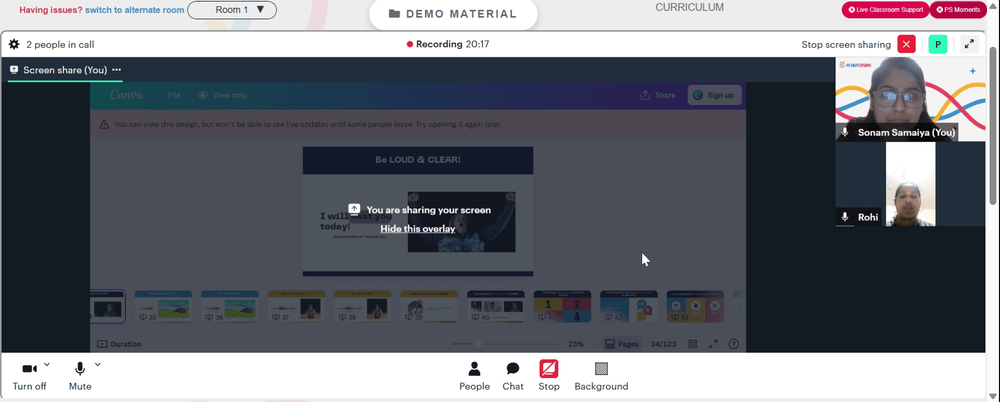Click View only indicator
This screenshot has width=1000, height=402.
pos(222,95)
